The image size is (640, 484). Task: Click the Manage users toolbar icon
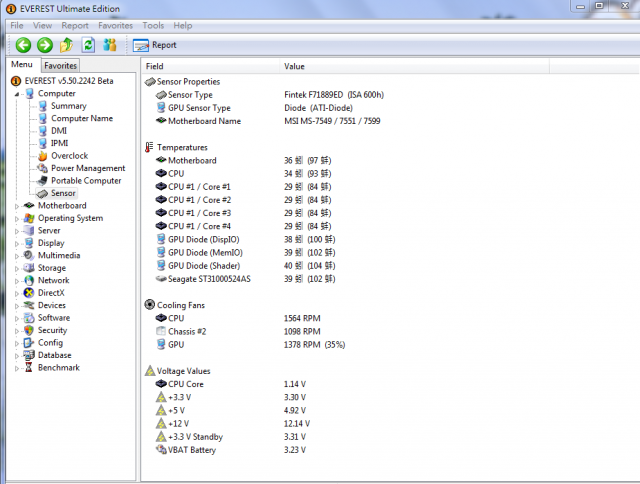pos(110,45)
